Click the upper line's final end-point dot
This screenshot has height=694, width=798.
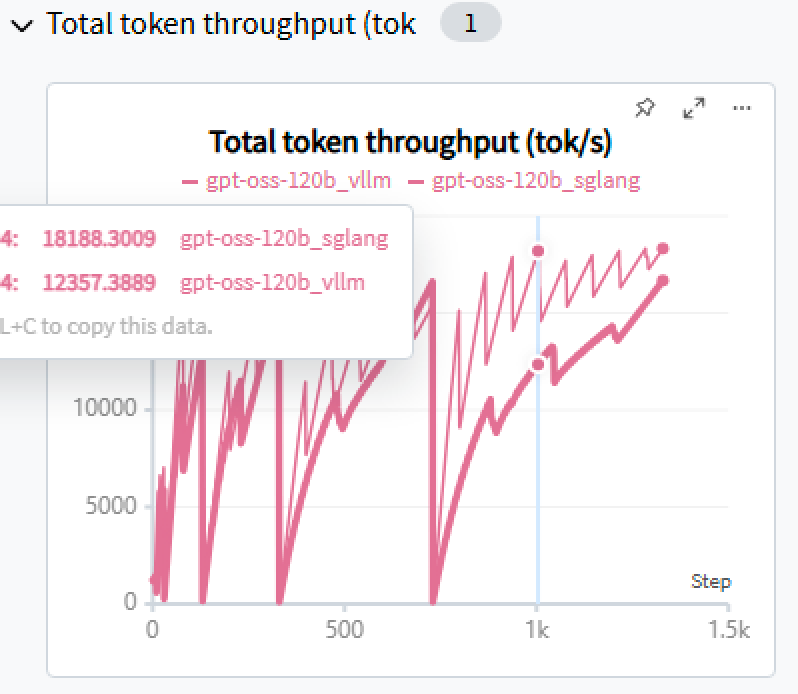[662, 248]
